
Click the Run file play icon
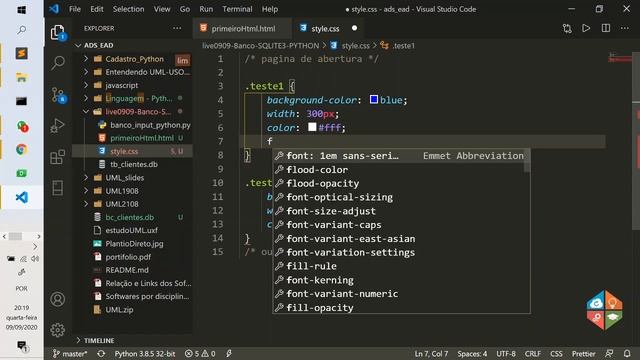[586, 28]
